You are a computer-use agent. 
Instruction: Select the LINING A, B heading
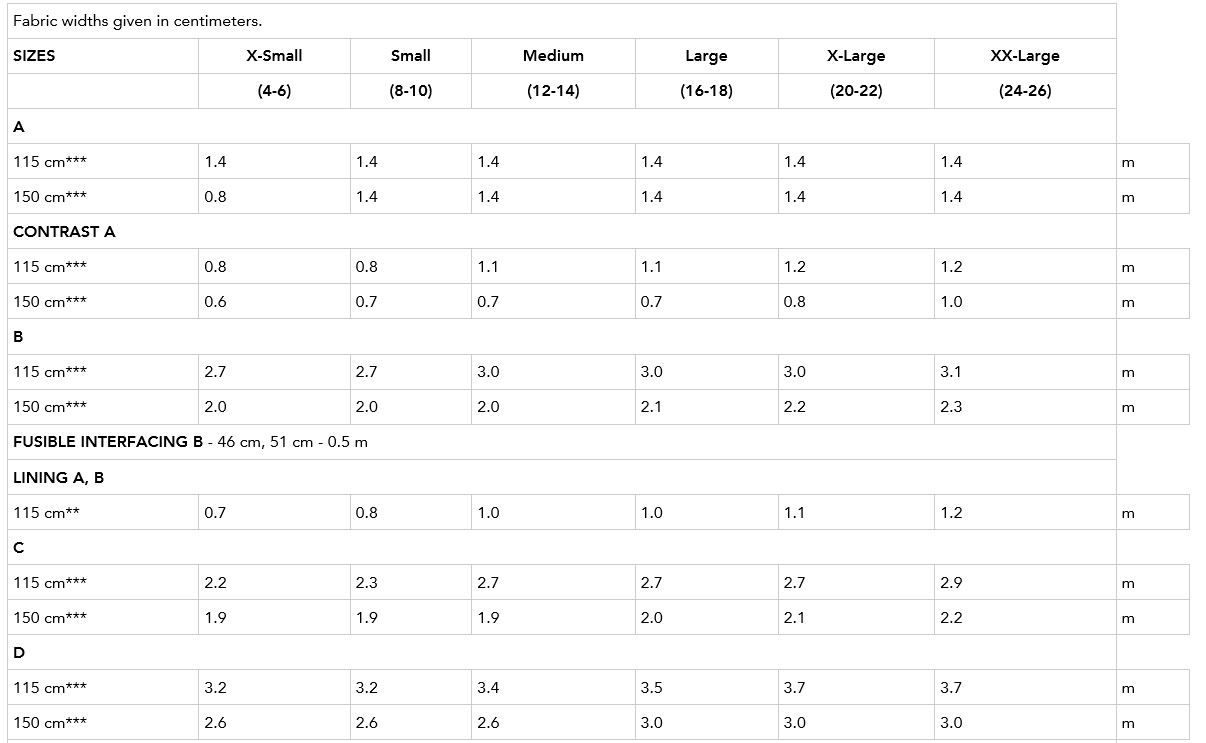(x=58, y=478)
